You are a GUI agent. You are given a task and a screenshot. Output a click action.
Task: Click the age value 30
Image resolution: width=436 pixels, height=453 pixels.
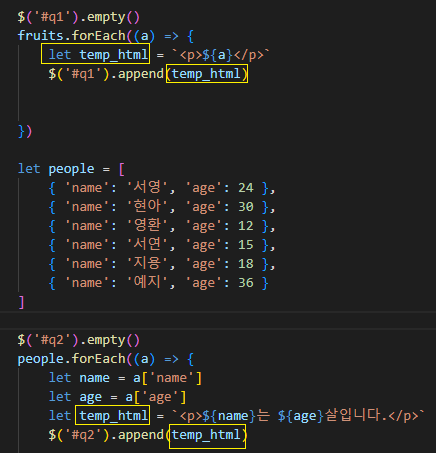[x=246, y=207]
